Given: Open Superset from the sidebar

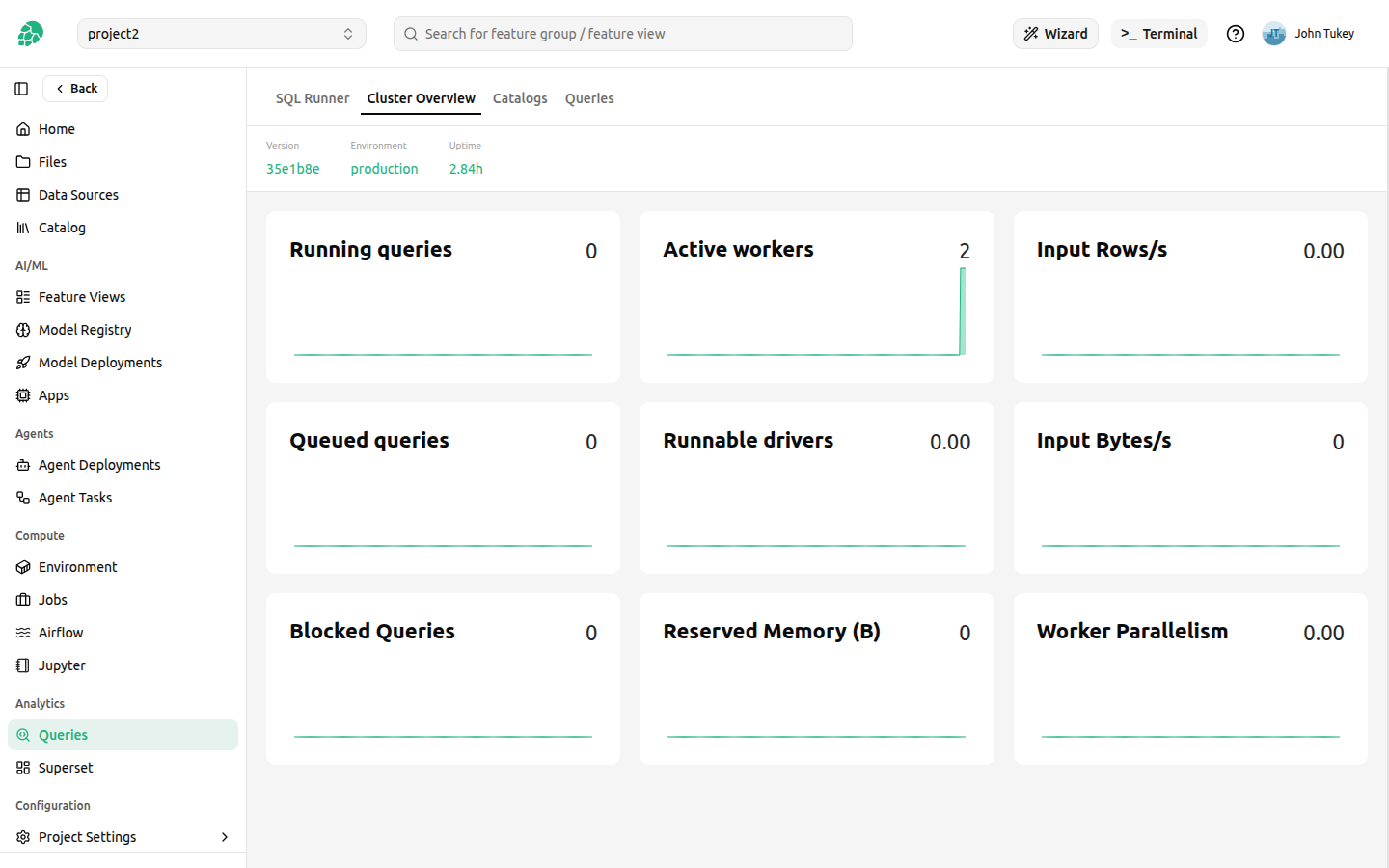Looking at the screenshot, I should (123, 768).
